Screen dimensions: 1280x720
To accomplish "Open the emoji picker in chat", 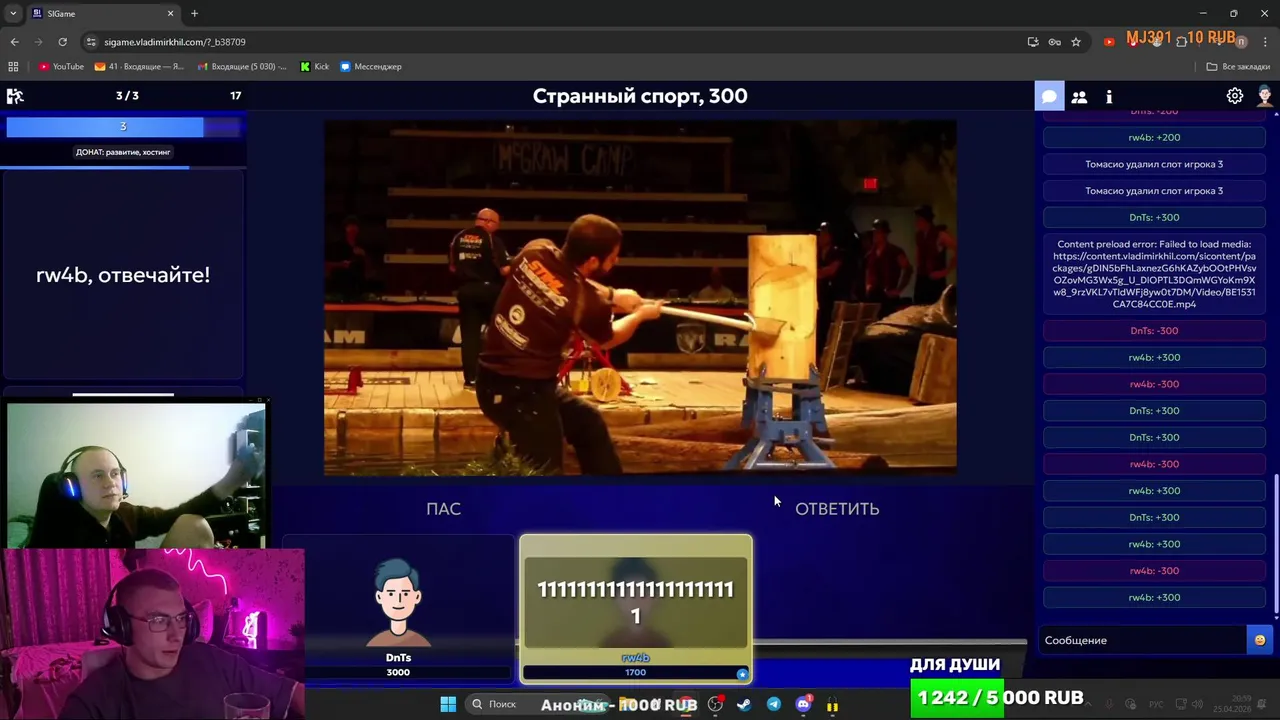I will (1259, 640).
